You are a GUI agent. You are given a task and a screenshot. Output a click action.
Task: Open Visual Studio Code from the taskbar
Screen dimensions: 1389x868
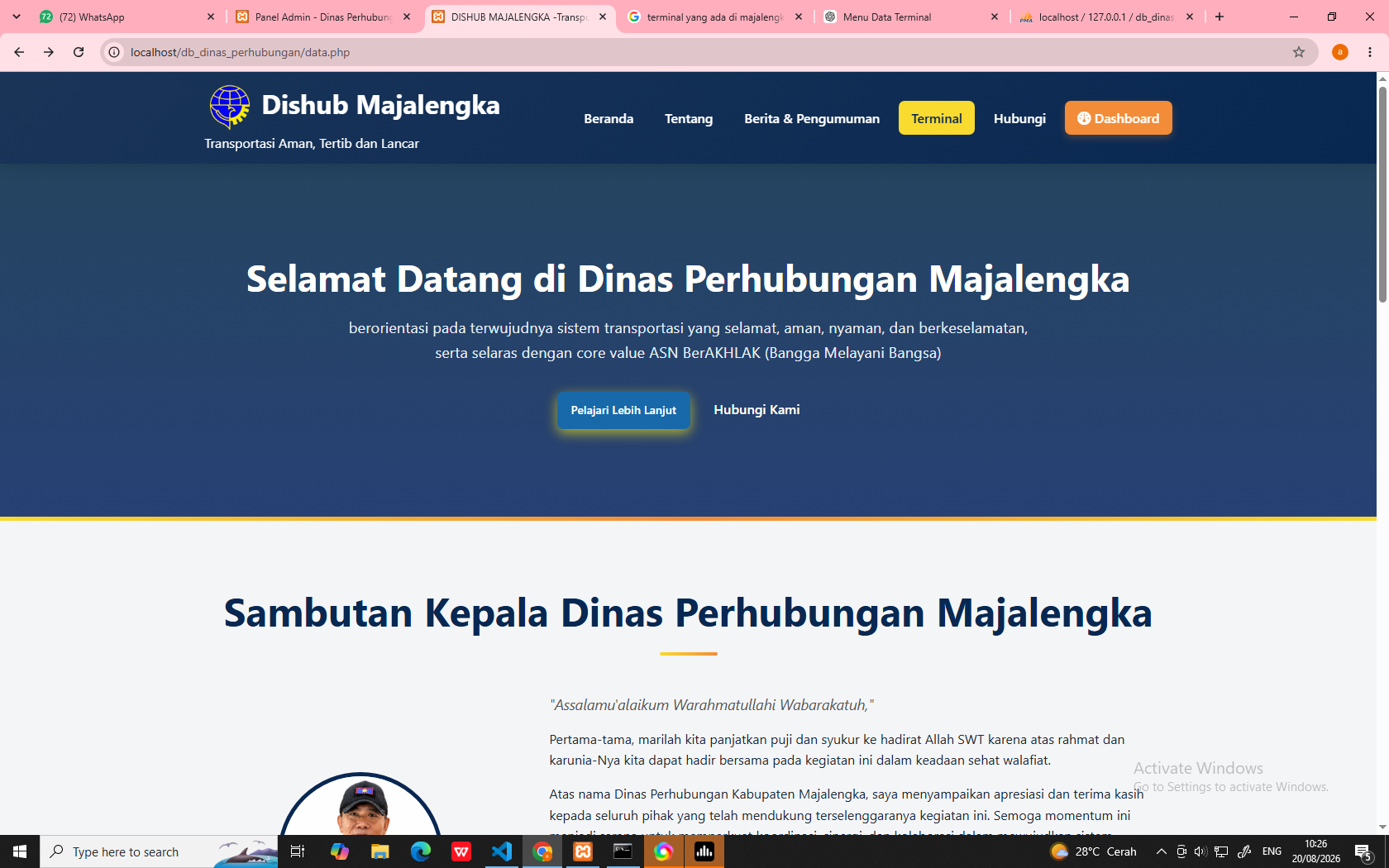pos(502,851)
